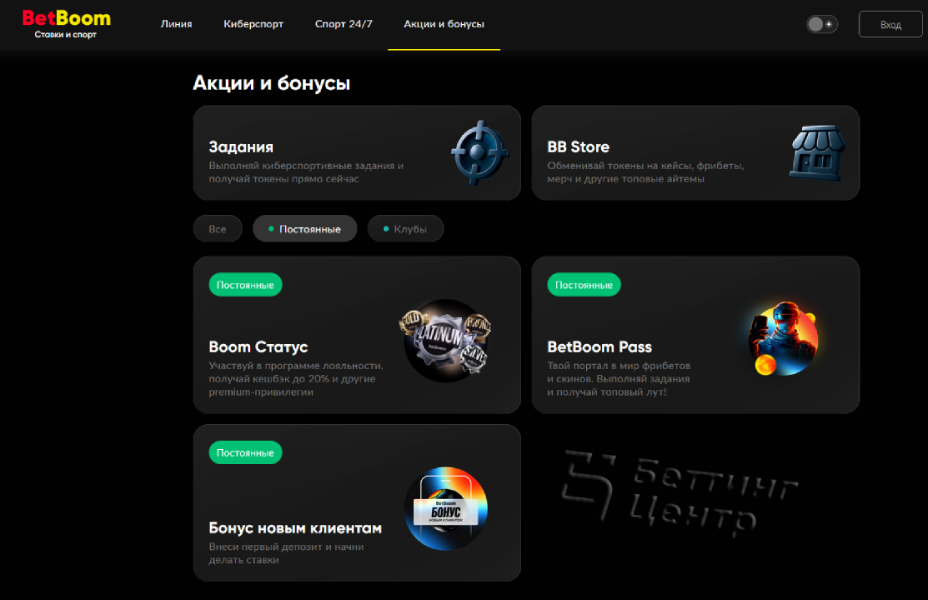Click the shop storefront icon in BB Store

817,153
